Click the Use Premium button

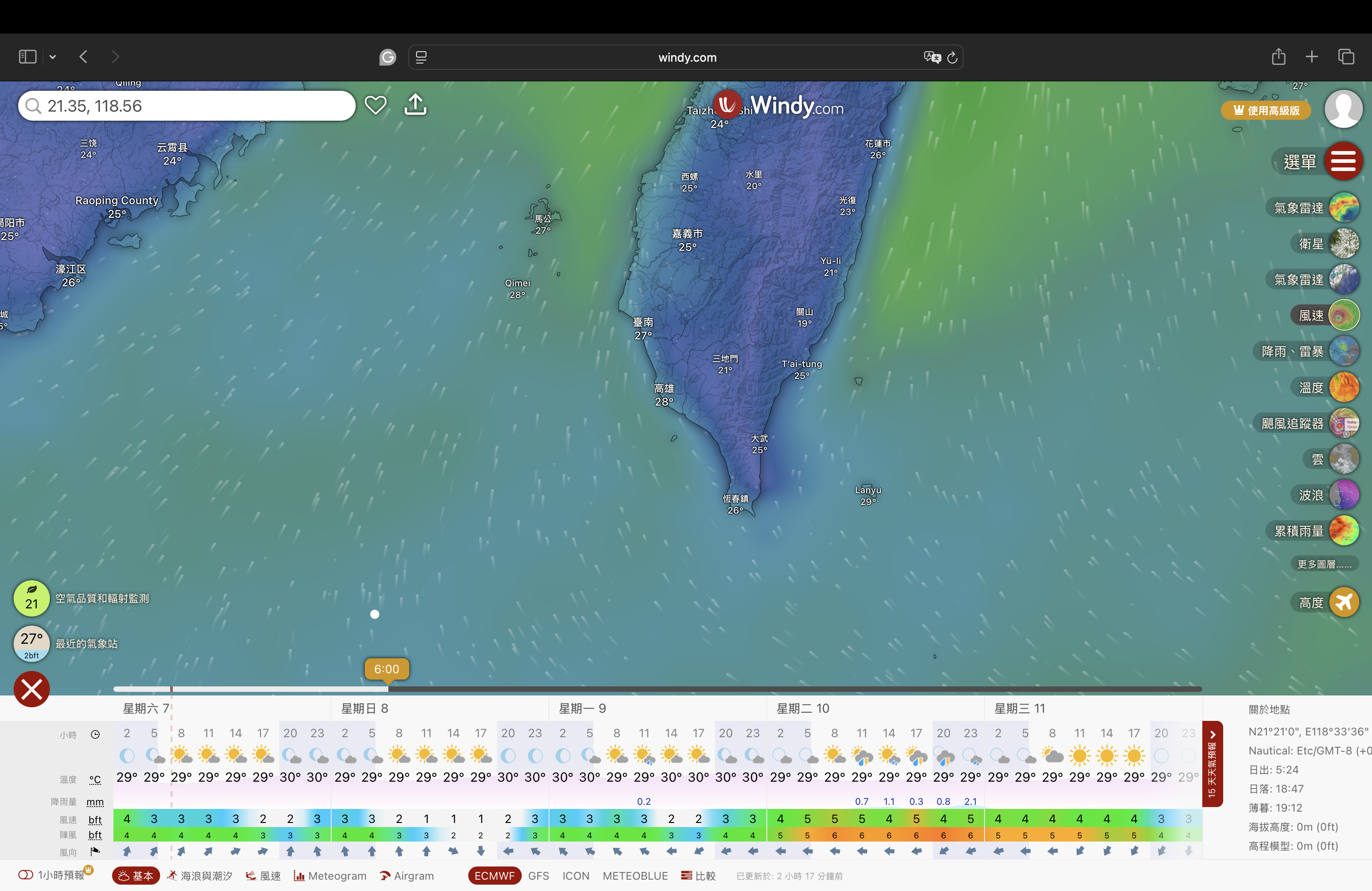click(1266, 110)
